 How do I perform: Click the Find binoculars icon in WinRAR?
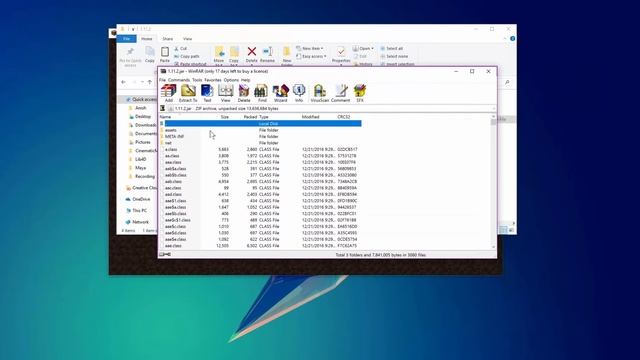click(x=262, y=93)
